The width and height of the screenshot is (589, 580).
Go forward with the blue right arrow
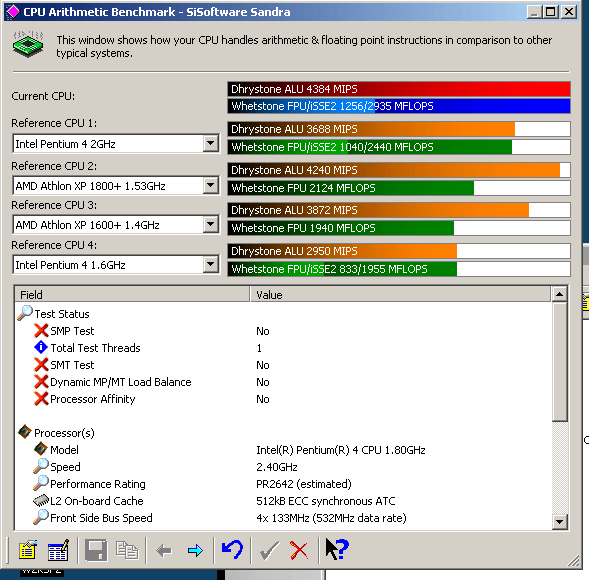click(195, 551)
